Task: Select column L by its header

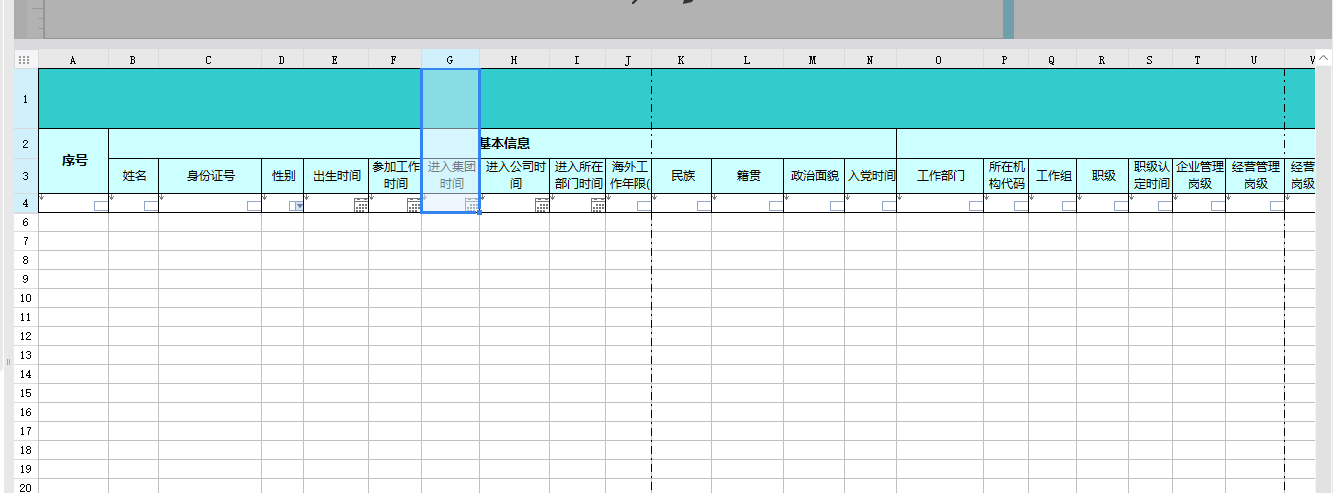Action: tap(747, 60)
